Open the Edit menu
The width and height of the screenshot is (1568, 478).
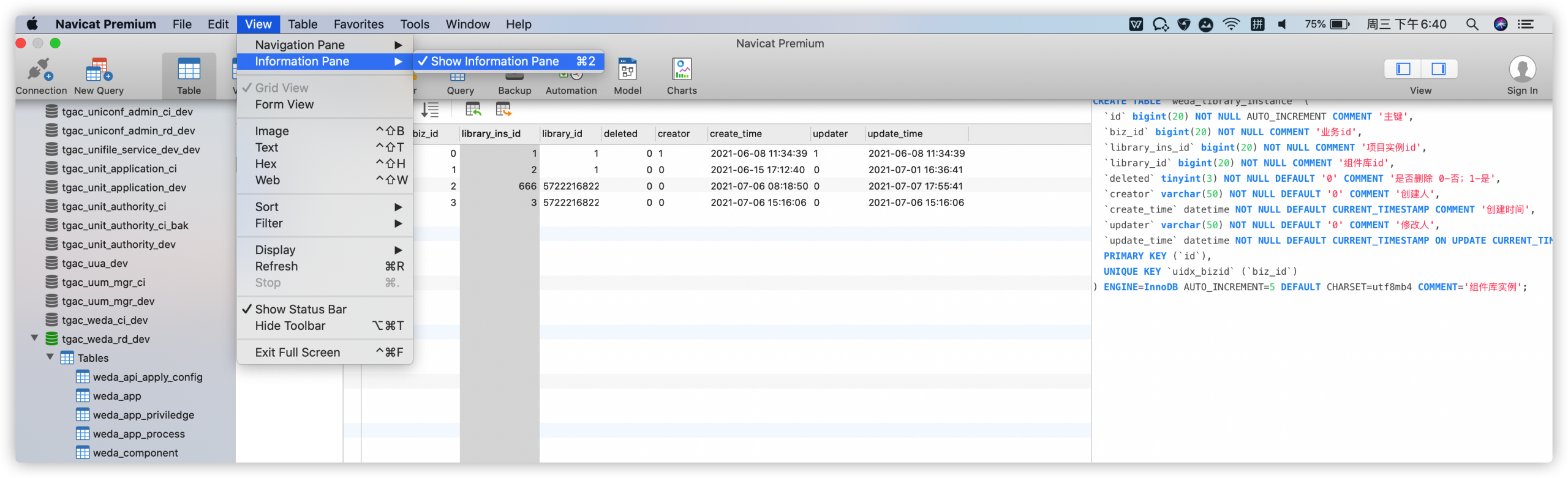pyautogui.click(x=218, y=24)
